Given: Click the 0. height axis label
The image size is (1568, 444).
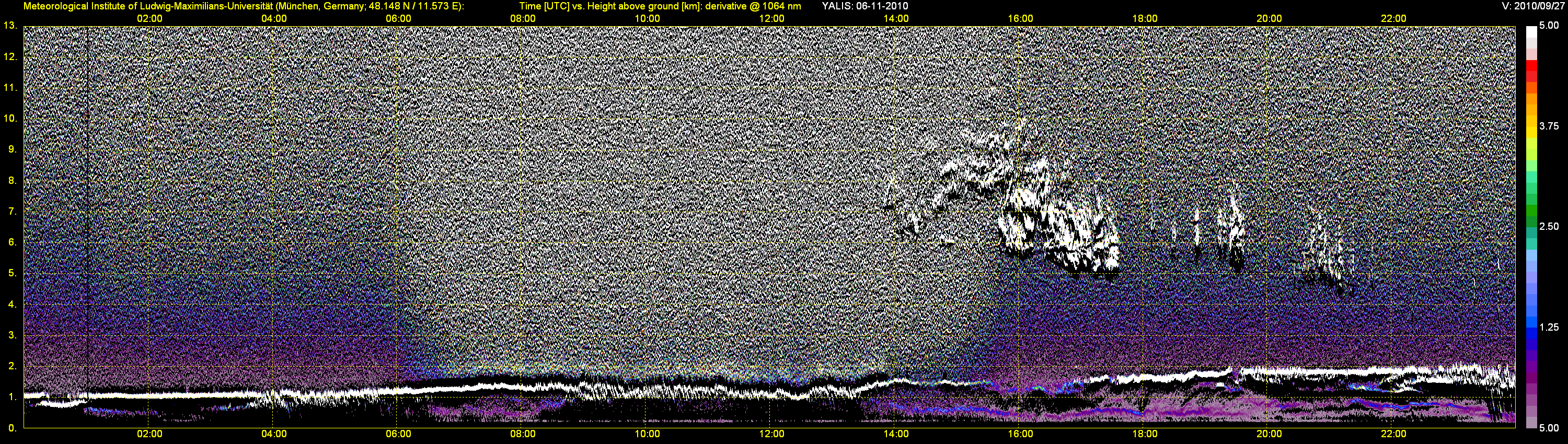Looking at the screenshot, I should (12, 428).
